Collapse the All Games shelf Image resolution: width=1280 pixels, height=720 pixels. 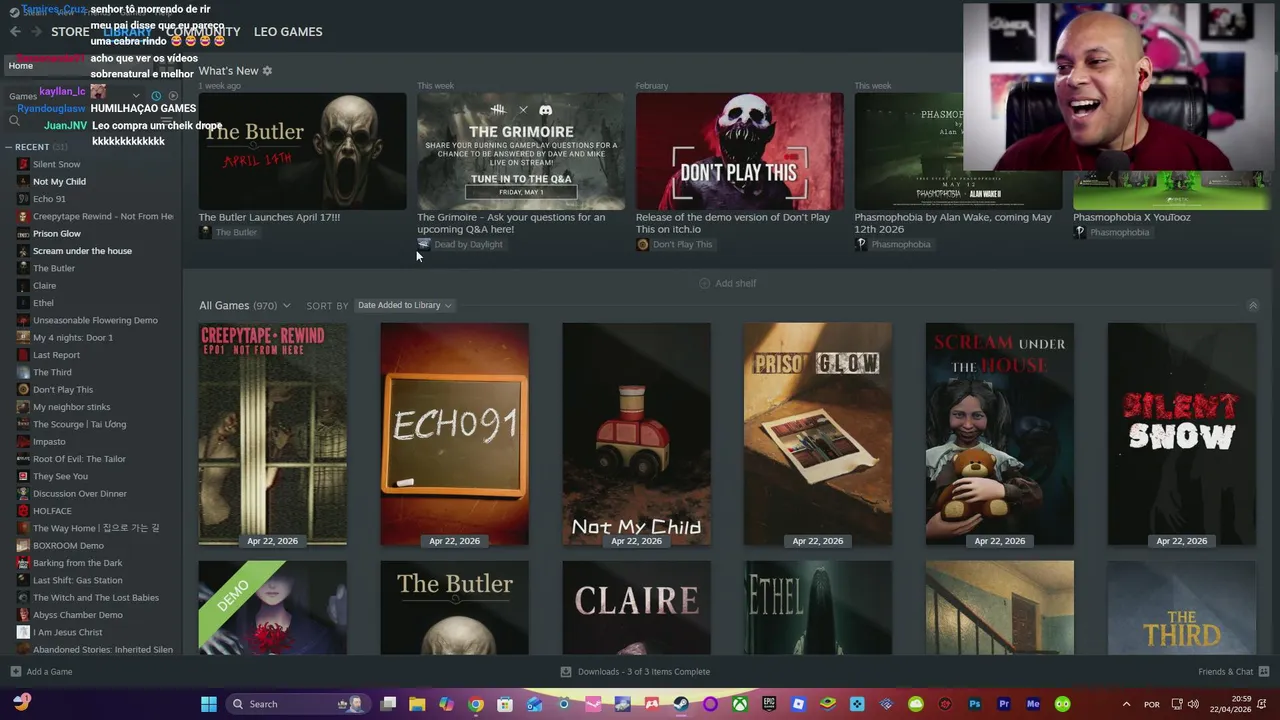[1253, 305]
